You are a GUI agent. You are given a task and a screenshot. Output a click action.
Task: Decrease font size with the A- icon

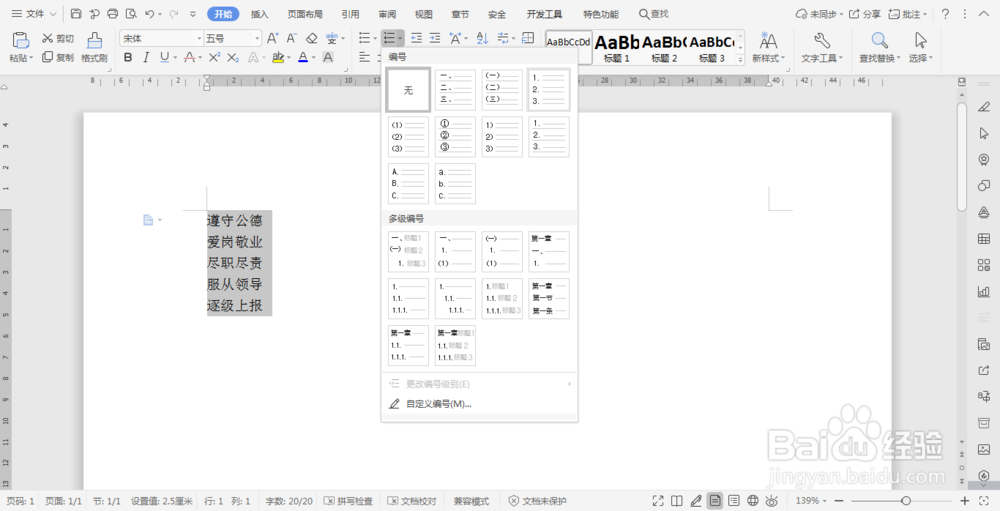pyautogui.click(x=291, y=38)
